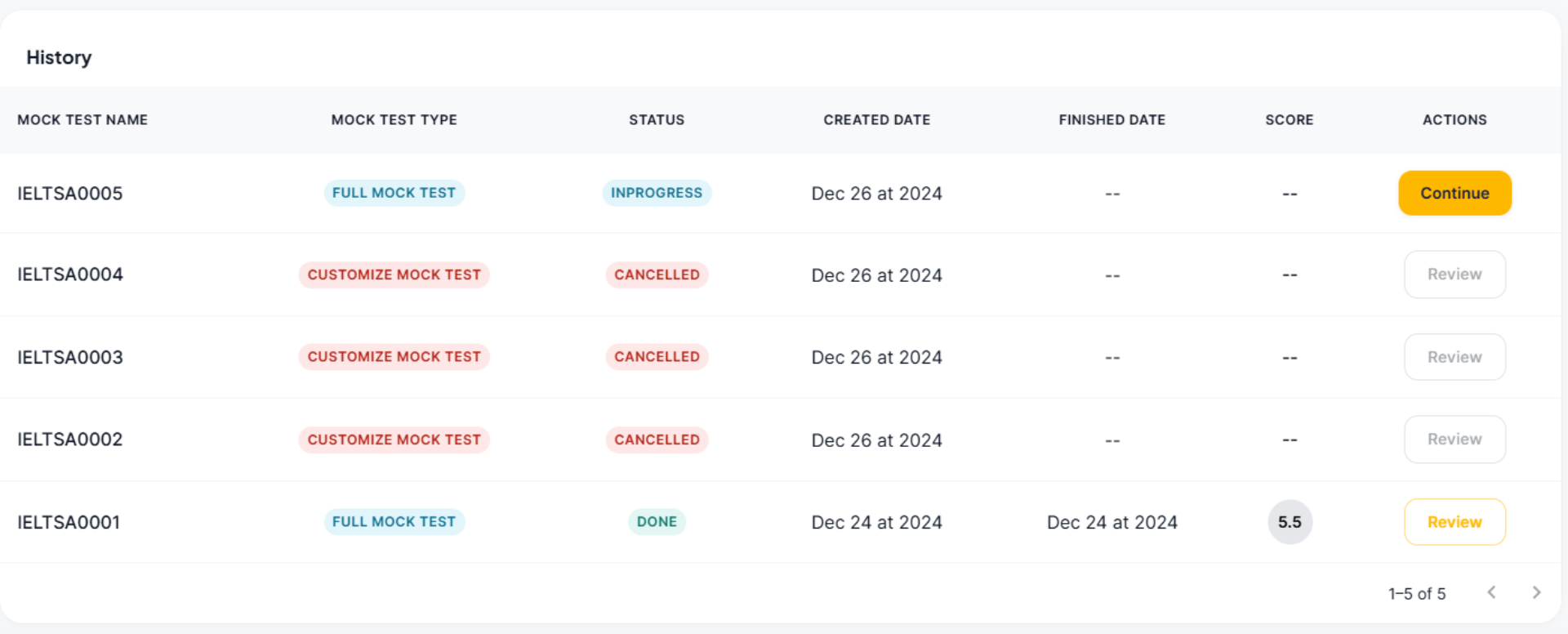The image size is (1568, 634).
Task: Click Mock Test Name column header
Action: click(82, 120)
